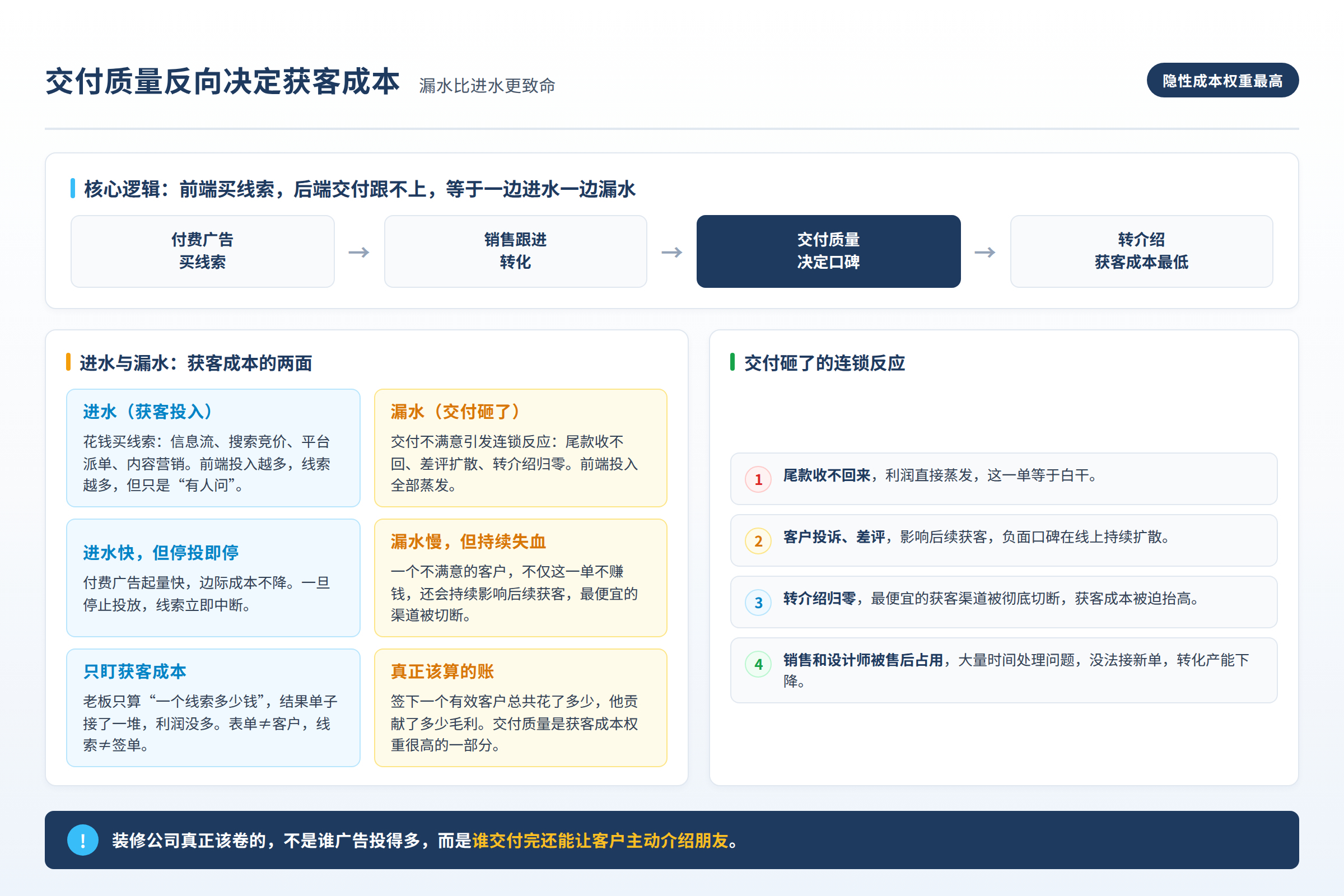The width and height of the screenshot is (1344, 896).
Task: Click paragraph starting 一个不满意的客户
Action: point(514,593)
